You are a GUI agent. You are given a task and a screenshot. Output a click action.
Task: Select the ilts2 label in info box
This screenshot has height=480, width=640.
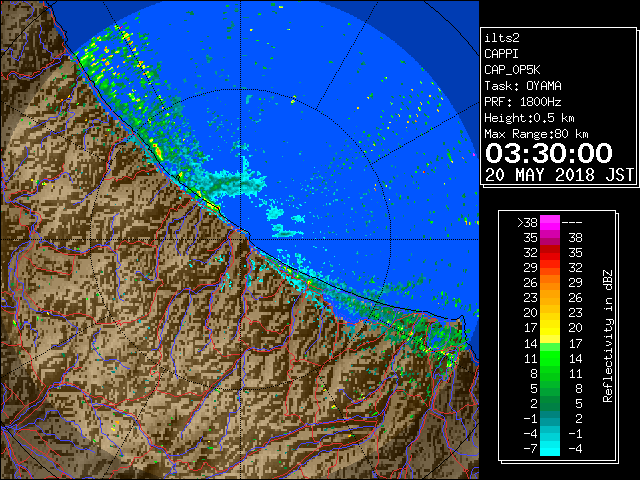502,38
